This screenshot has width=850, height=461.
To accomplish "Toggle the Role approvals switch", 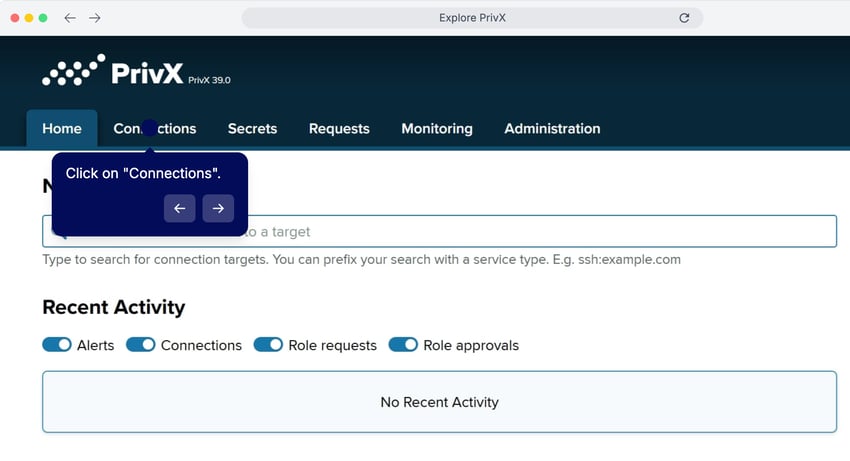I will pos(403,345).
